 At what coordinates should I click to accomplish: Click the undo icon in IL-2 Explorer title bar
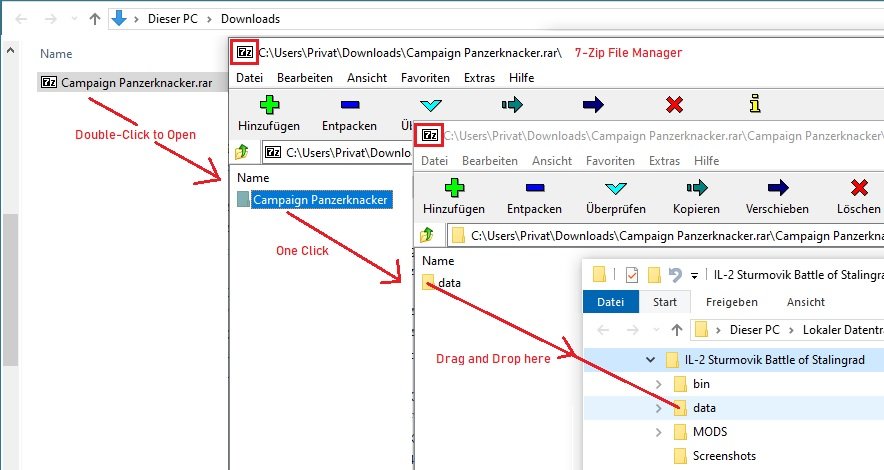click(x=675, y=274)
